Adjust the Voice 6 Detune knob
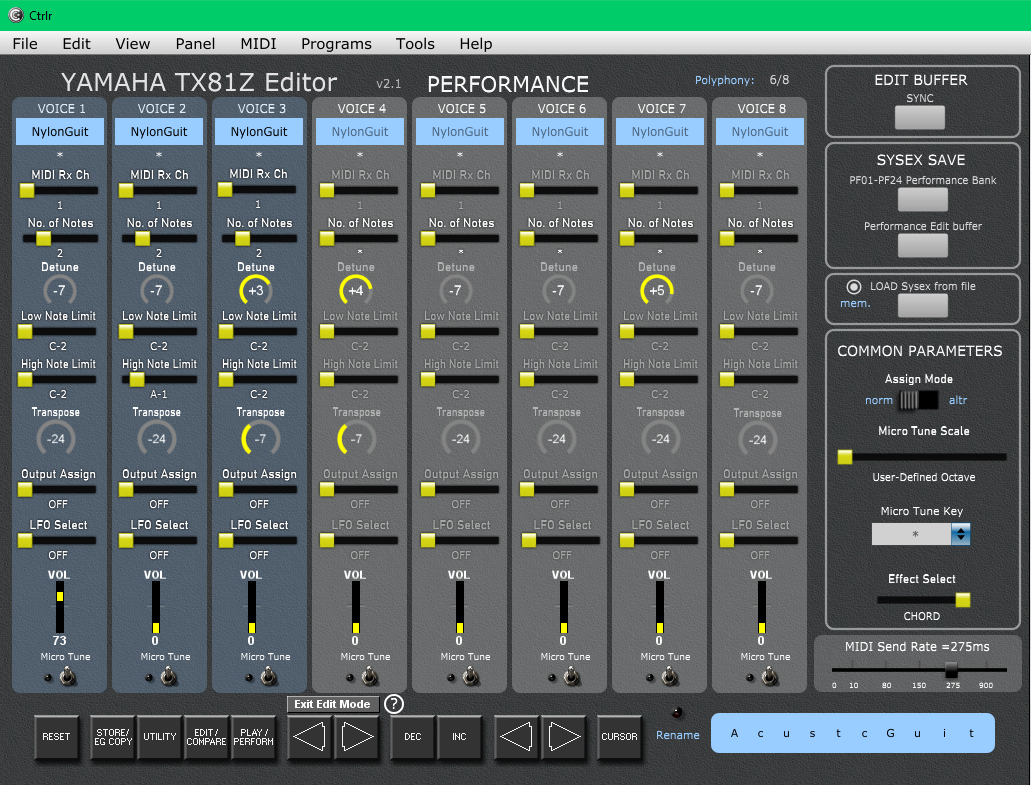This screenshot has width=1031, height=785. coord(558,290)
